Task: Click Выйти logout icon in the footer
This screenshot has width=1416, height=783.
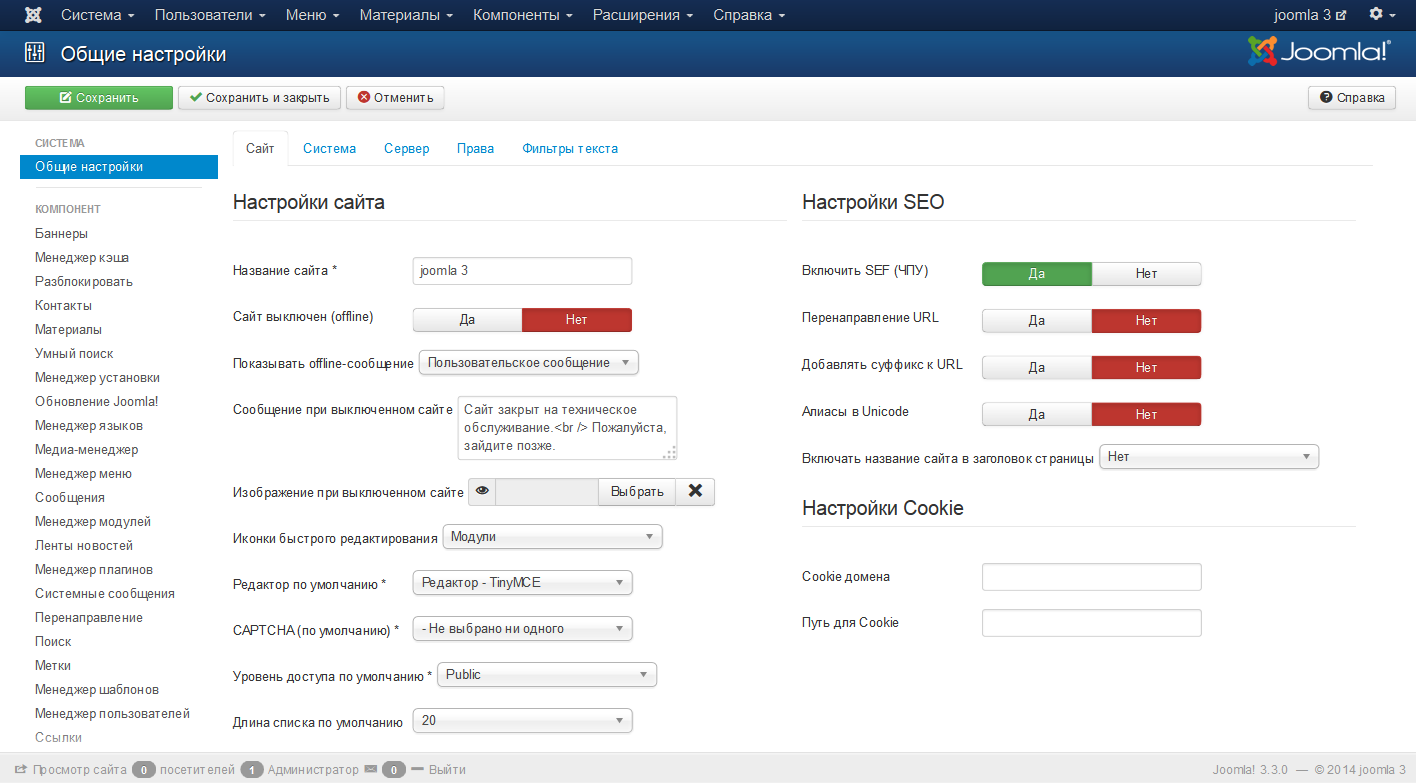Action: click(x=446, y=769)
